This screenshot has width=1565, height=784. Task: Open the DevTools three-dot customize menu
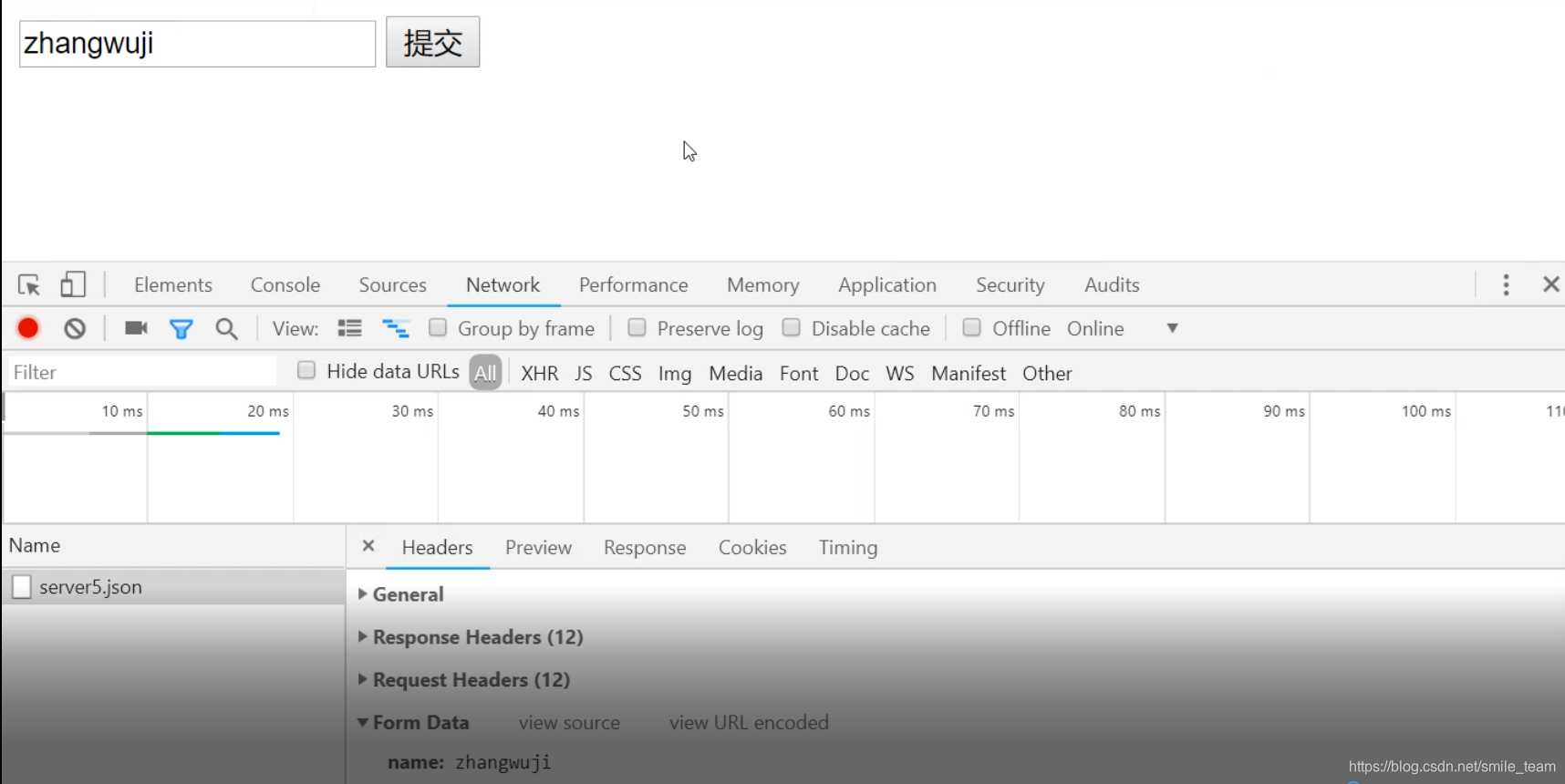click(1506, 285)
